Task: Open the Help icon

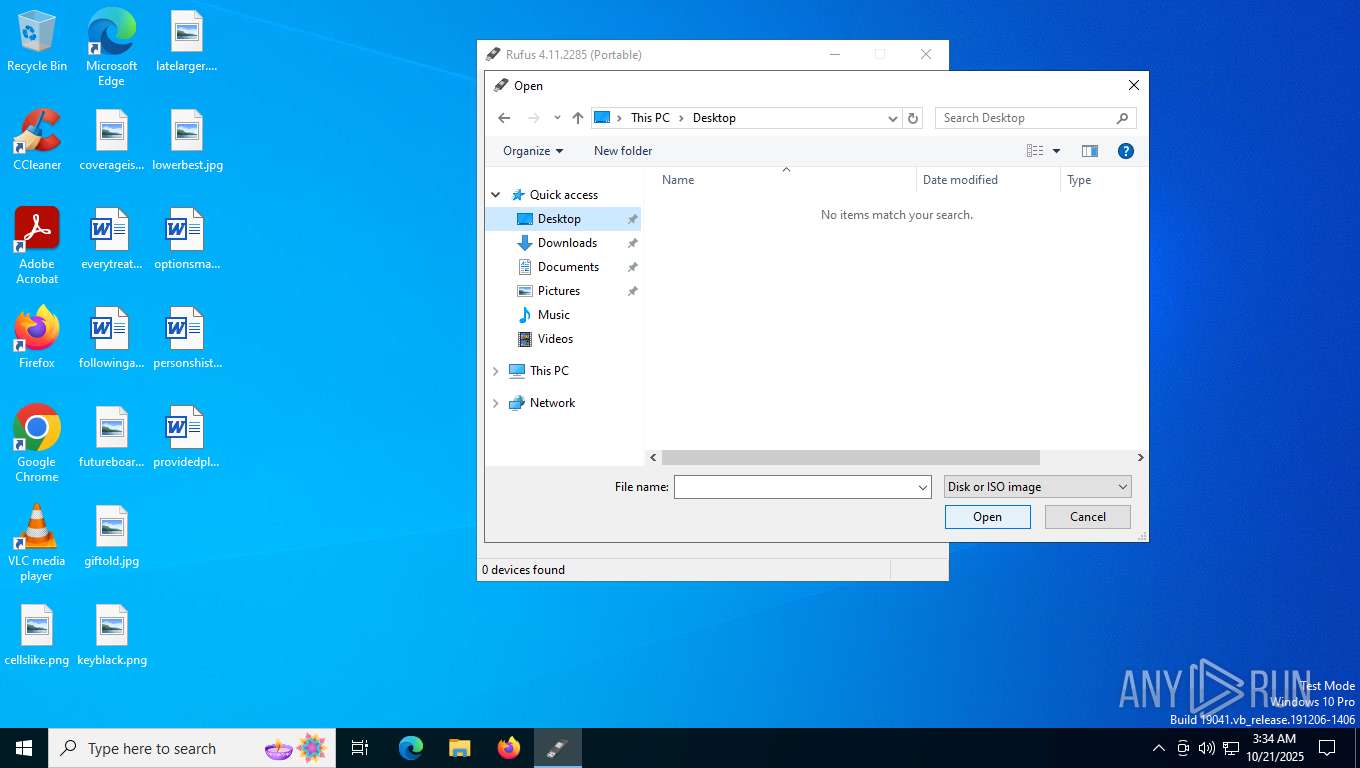Action: [x=1126, y=151]
